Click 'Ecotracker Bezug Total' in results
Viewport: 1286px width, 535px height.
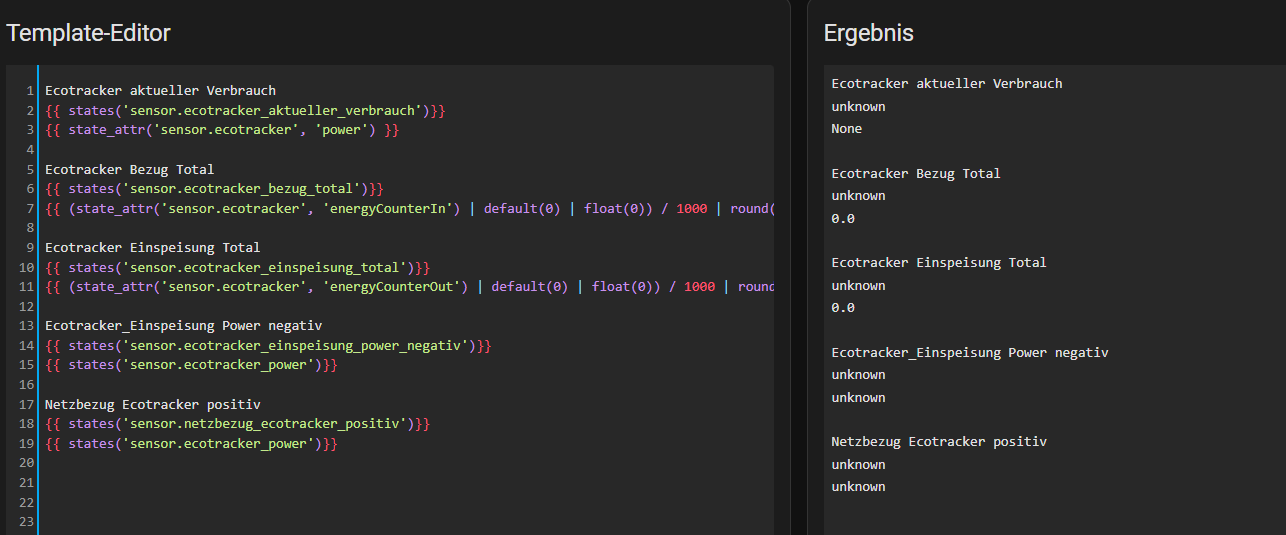tap(916, 173)
